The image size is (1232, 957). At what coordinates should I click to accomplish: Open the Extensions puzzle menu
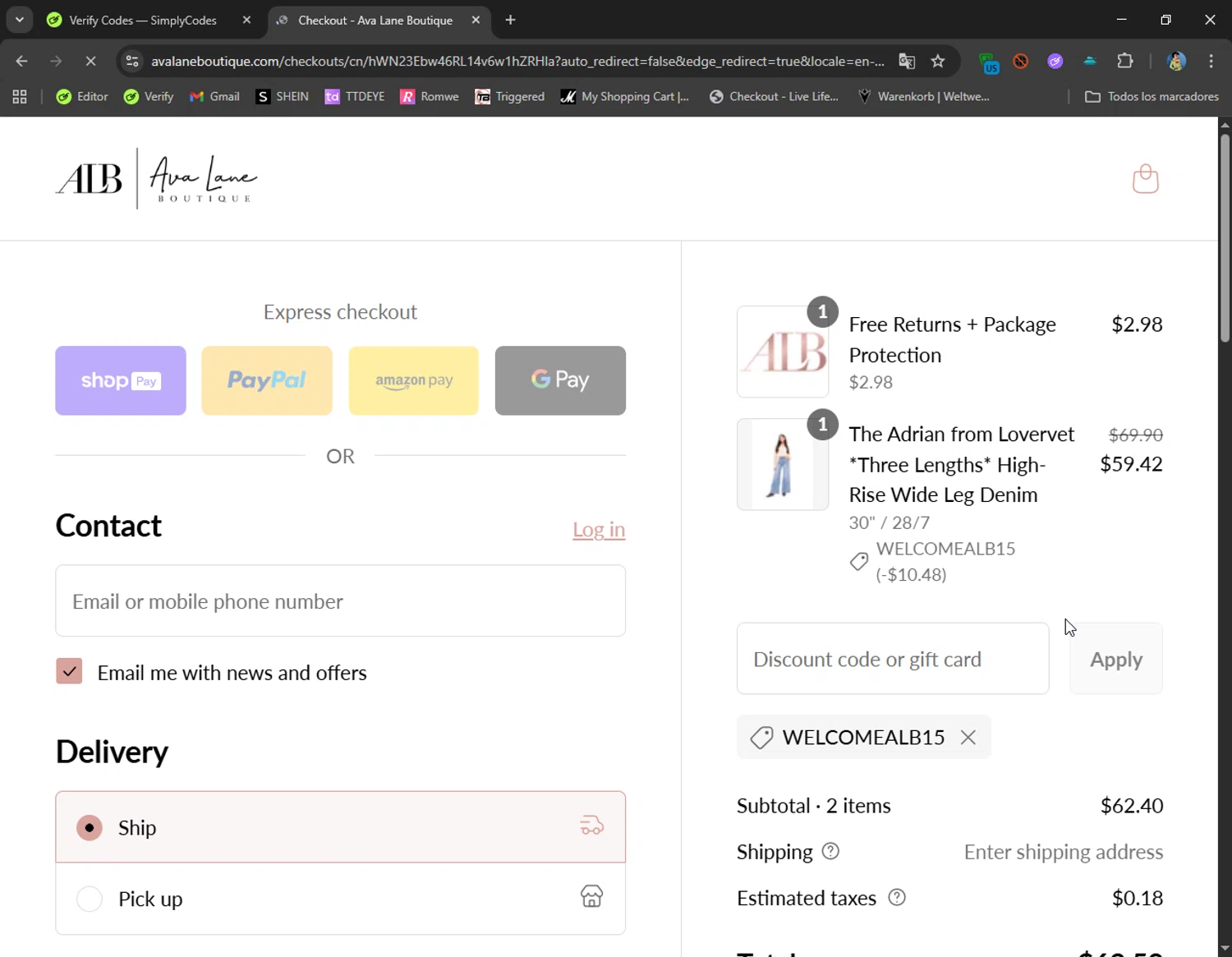(1125, 62)
